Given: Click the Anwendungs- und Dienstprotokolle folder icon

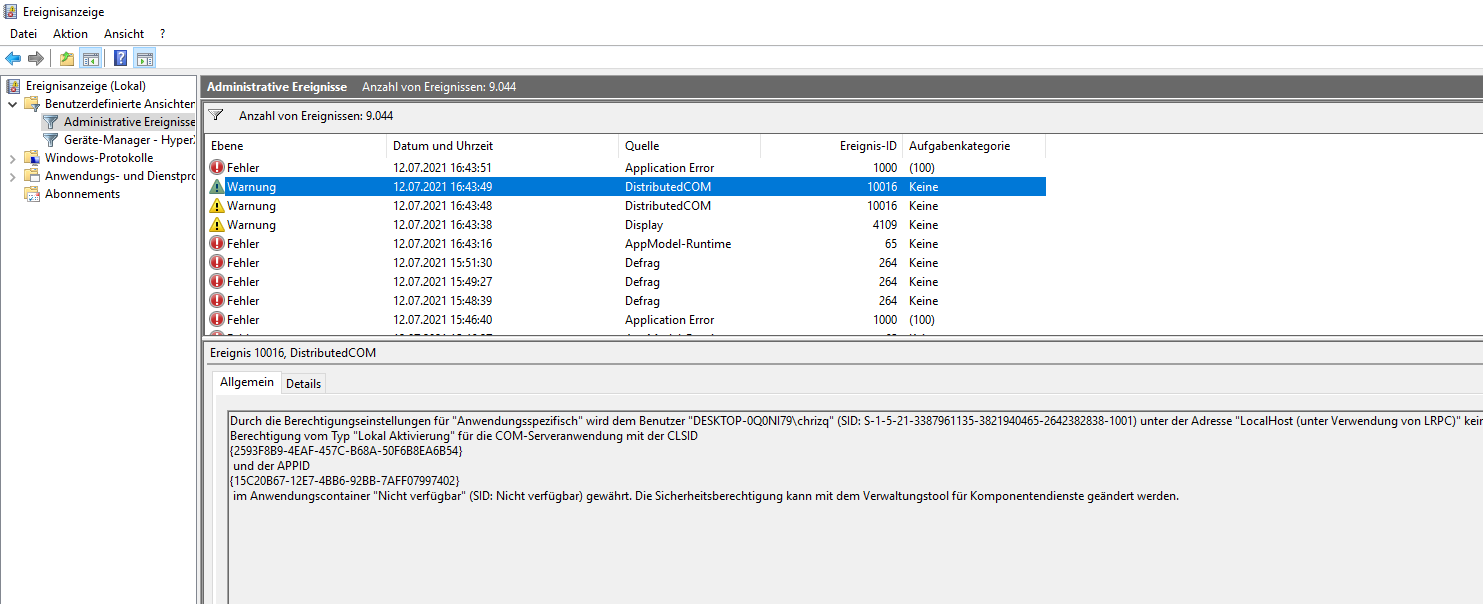Looking at the screenshot, I should pos(32,176).
